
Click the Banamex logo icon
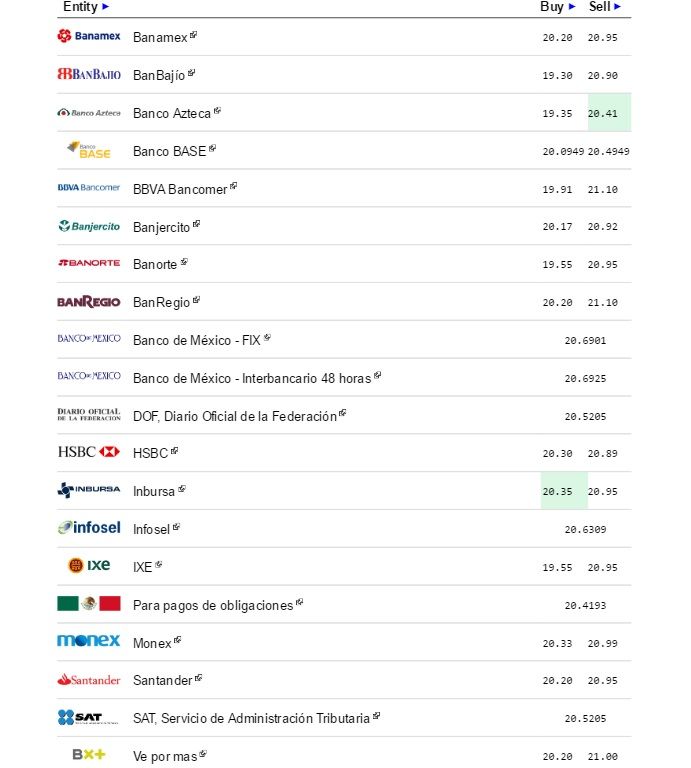tap(89, 37)
